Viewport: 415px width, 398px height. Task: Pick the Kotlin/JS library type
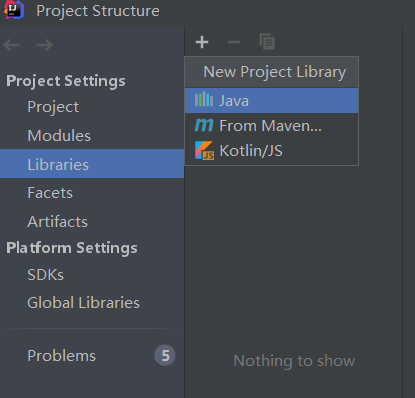272,151
